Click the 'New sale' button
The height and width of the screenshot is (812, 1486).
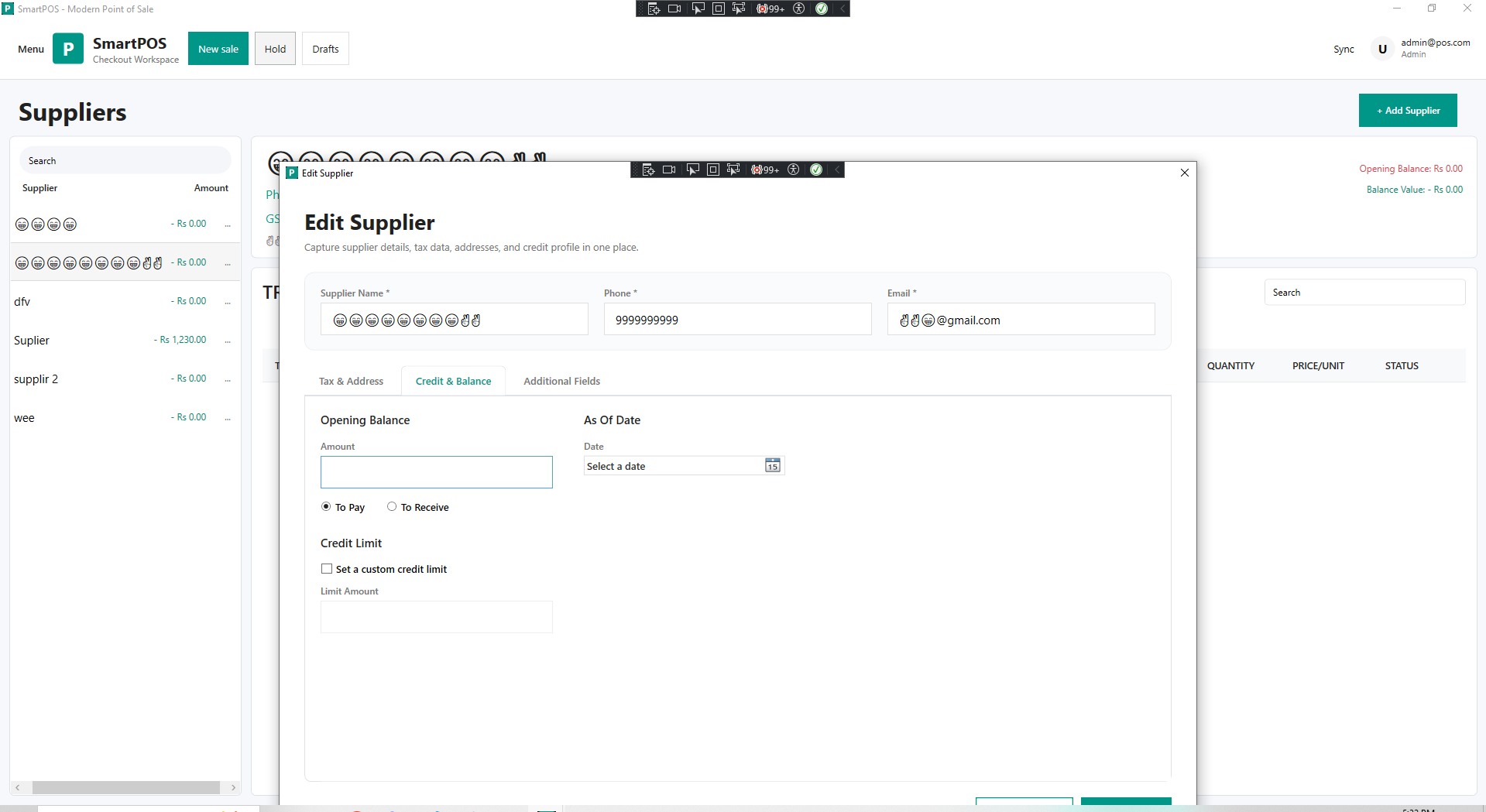point(218,49)
